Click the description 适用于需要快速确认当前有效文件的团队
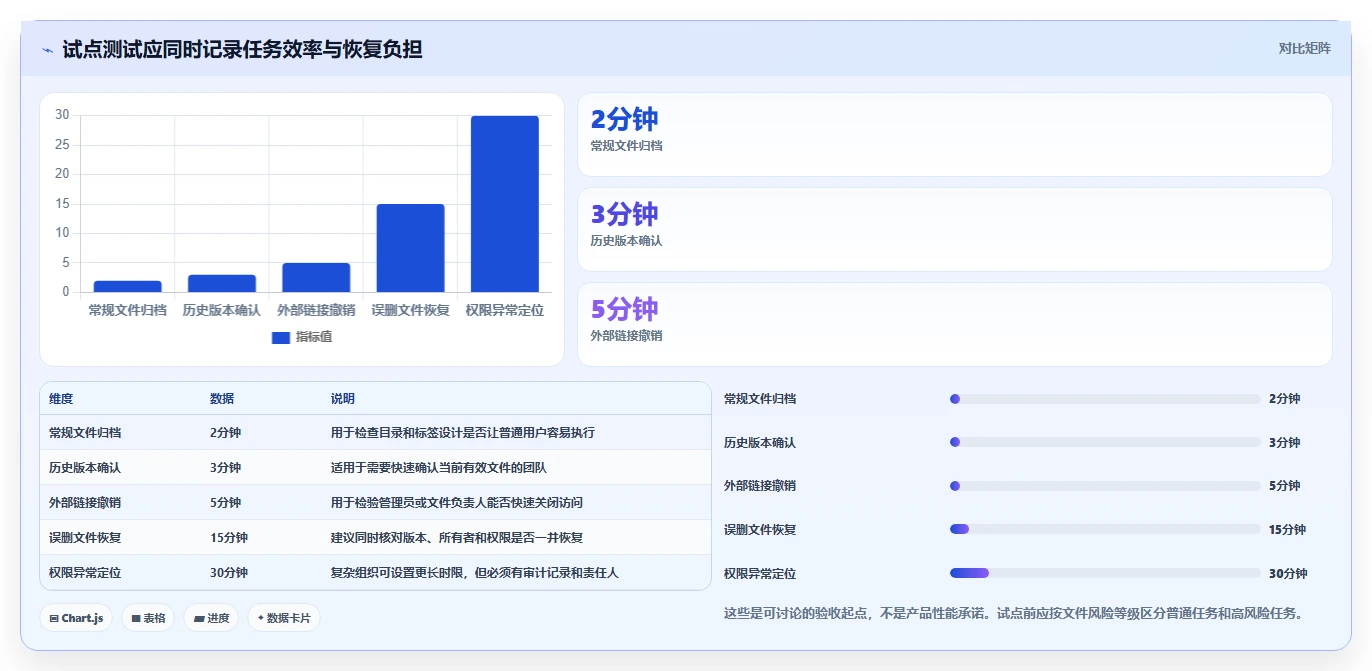1372x671 pixels. 439,468
